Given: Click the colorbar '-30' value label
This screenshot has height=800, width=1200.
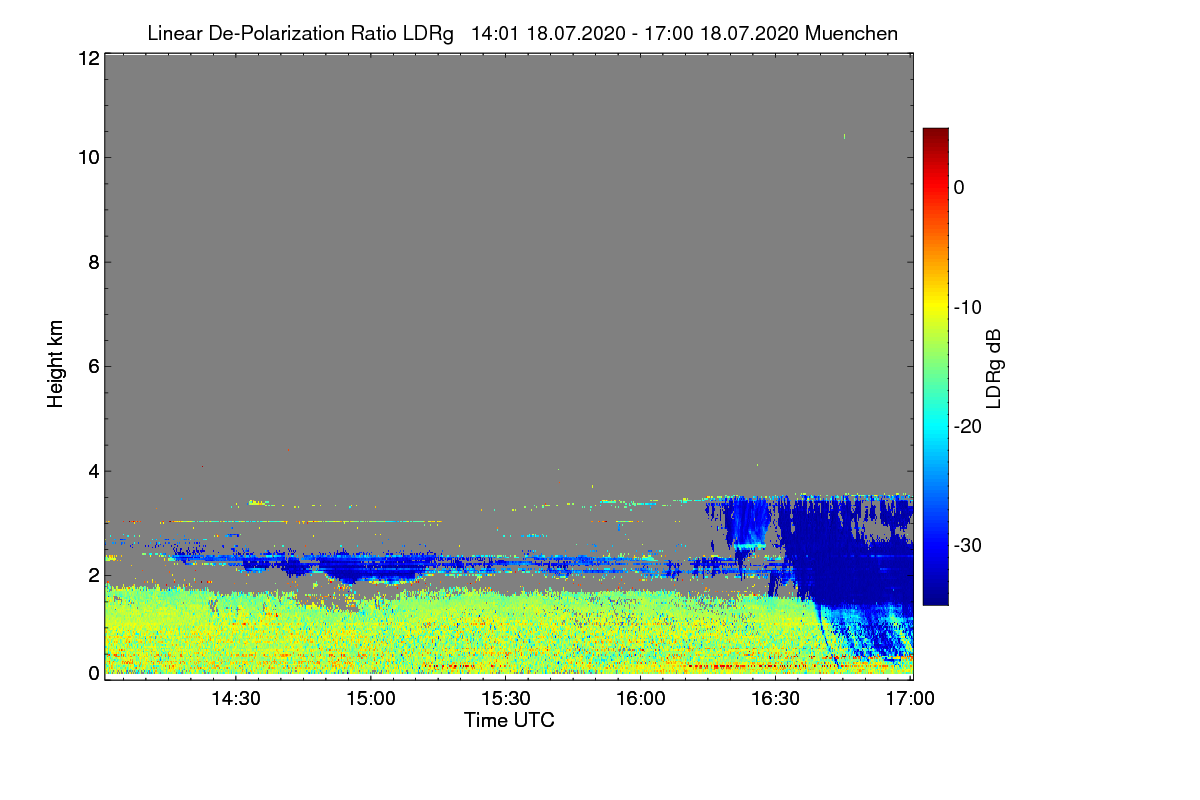Looking at the screenshot, I should click(x=969, y=545).
